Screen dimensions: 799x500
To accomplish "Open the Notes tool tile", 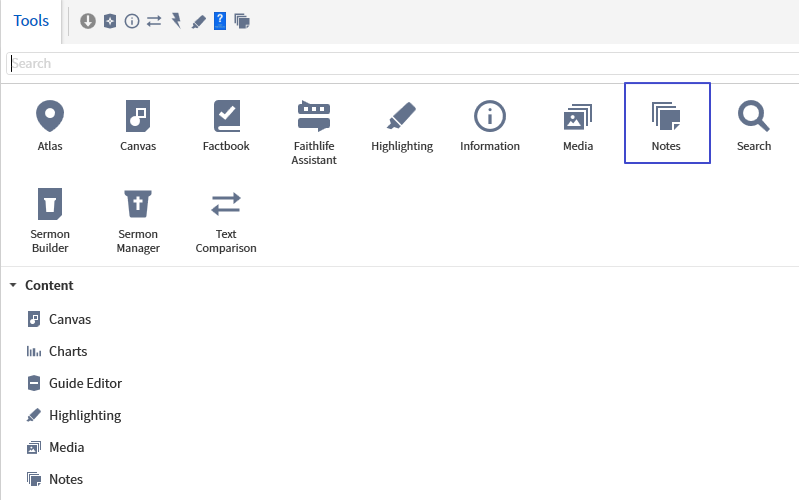I will pyautogui.click(x=667, y=123).
